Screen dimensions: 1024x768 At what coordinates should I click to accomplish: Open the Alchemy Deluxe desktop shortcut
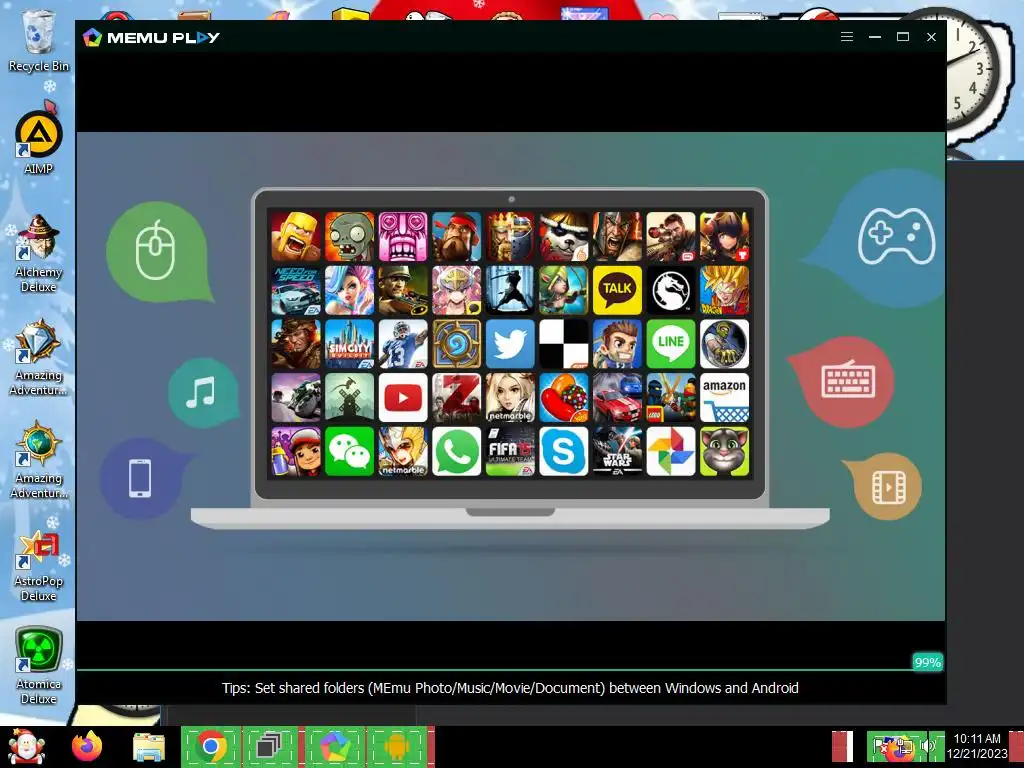coord(39,253)
